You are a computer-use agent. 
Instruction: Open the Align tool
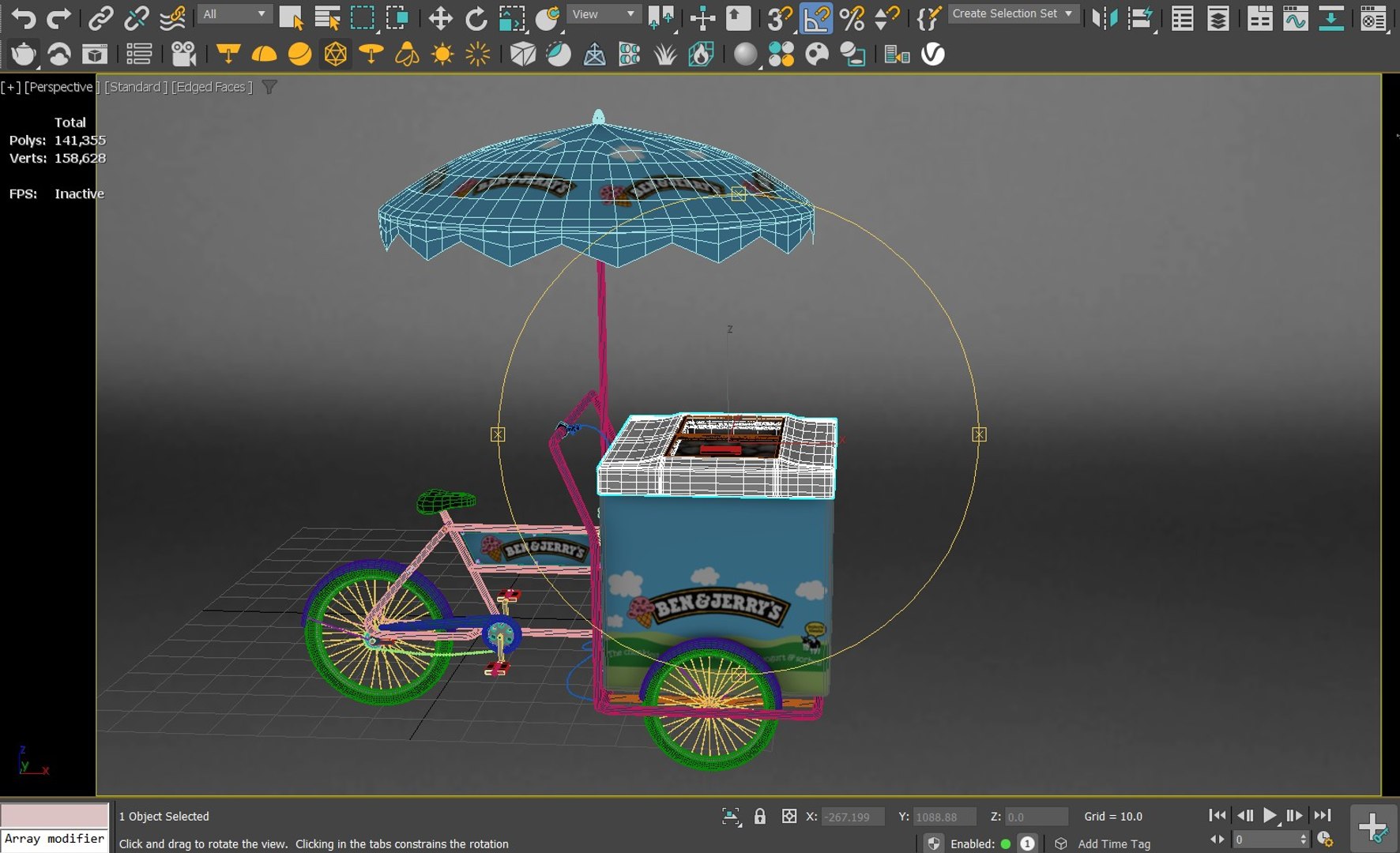coord(1140,17)
